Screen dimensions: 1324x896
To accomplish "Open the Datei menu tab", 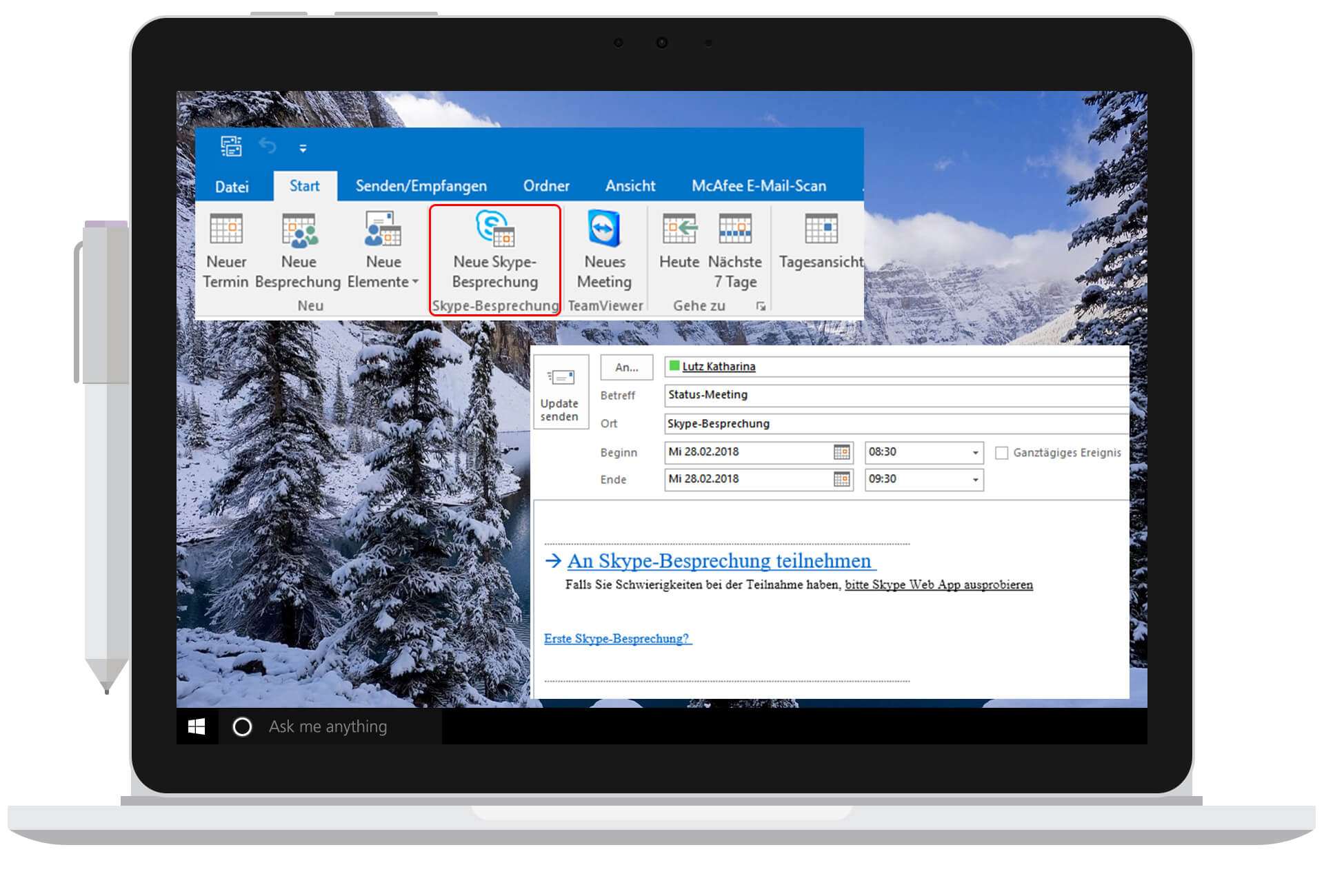I will 232,187.
